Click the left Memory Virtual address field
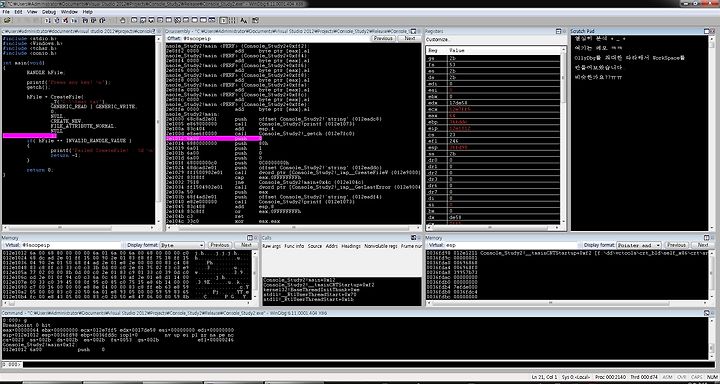This screenshot has width=720, height=384. click(x=72, y=245)
